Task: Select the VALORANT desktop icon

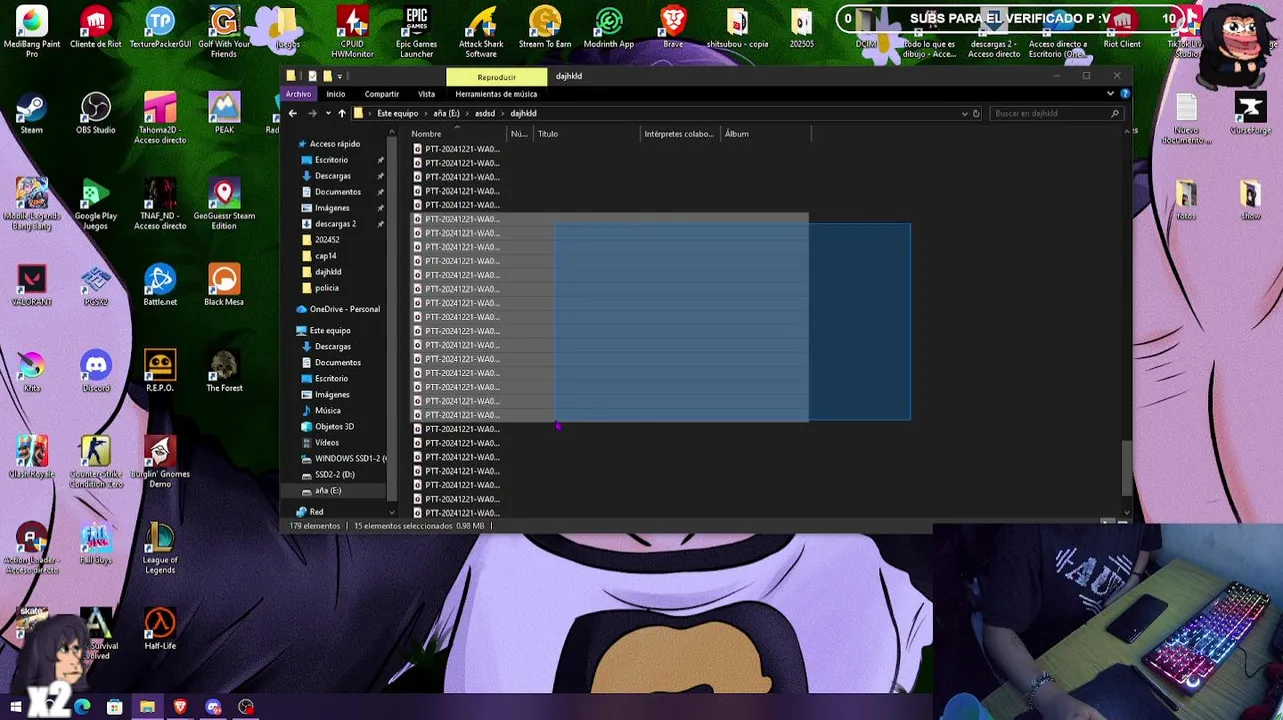Action: (31, 286)
